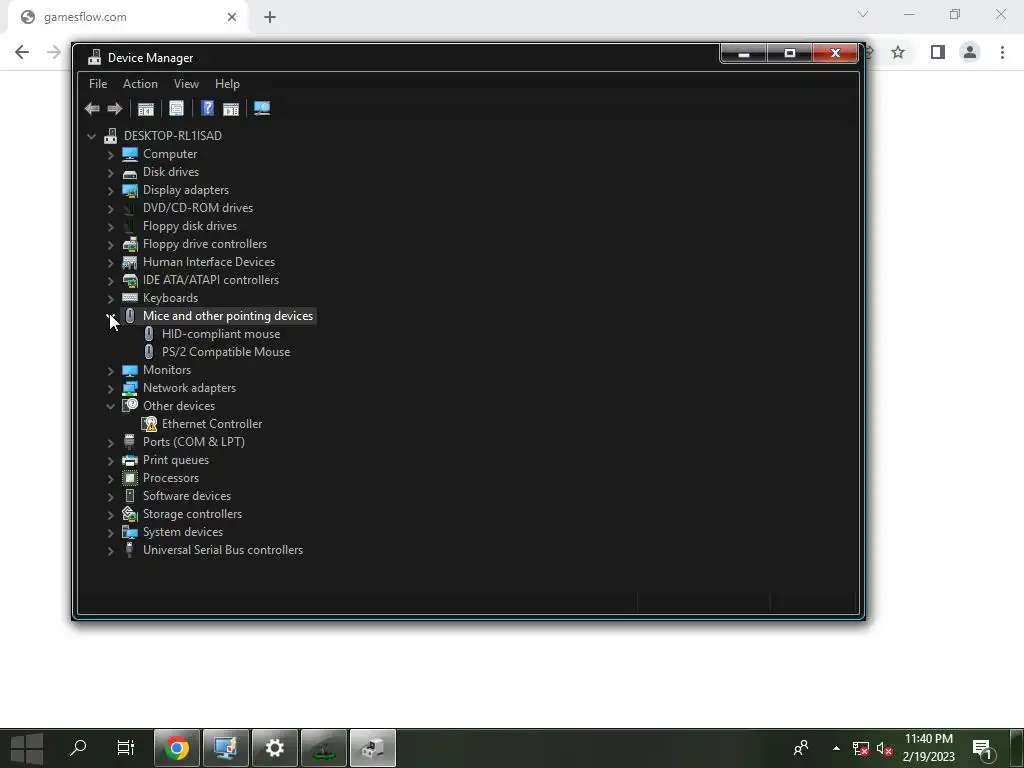Expand the Disk drives category
The height and width of the screenshot is (768, 1024).
tap(110, 172)
